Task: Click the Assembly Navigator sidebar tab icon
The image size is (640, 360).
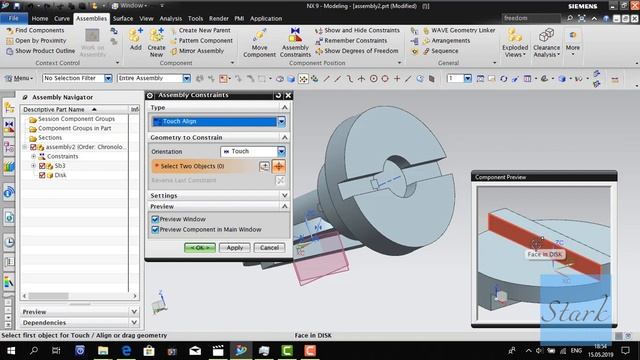Action: click(9, 108)
